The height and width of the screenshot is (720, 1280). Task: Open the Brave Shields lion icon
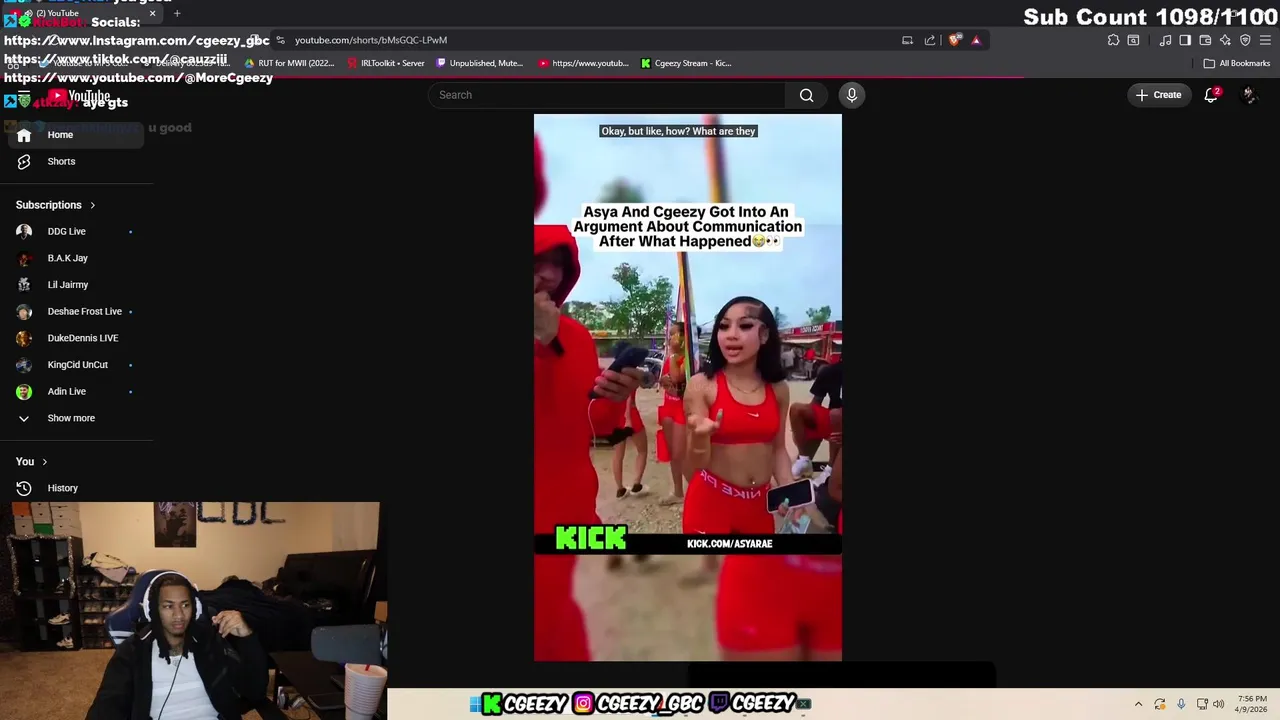955,40
